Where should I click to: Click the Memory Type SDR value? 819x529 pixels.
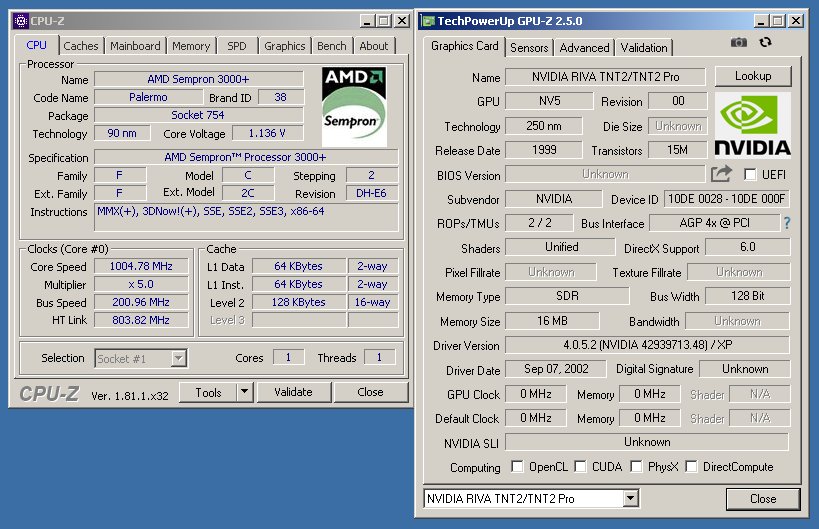click(567, 296)
